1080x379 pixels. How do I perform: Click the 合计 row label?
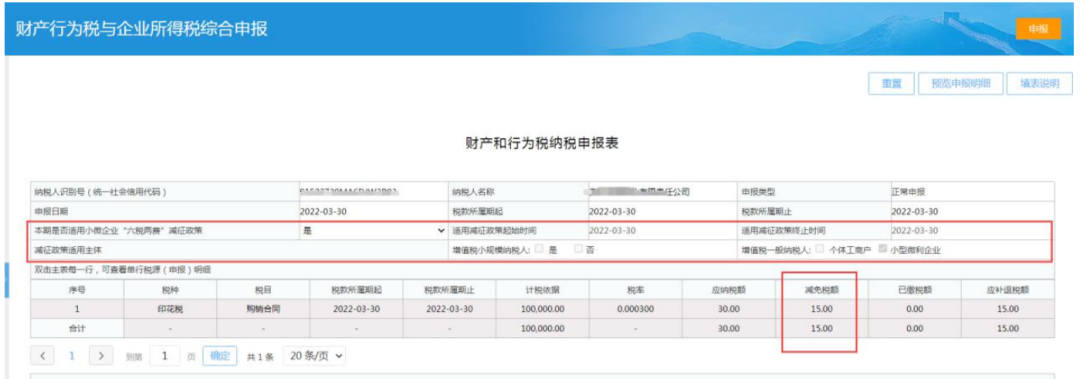tap(76, 329)
